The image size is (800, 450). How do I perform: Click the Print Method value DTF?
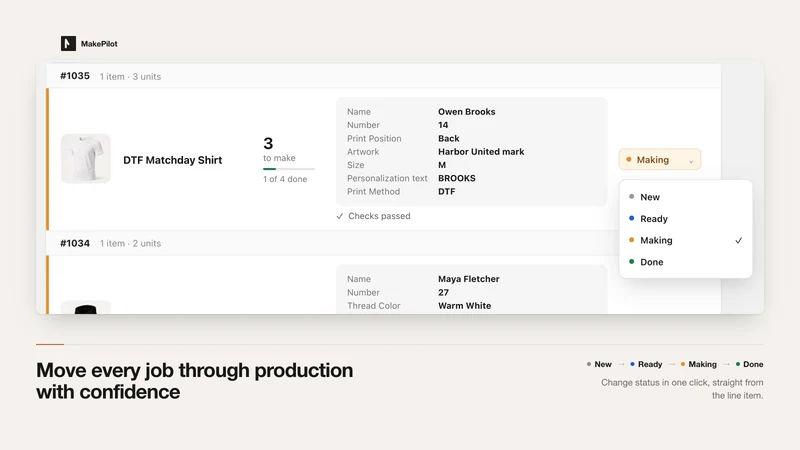(x=446, y=191)
